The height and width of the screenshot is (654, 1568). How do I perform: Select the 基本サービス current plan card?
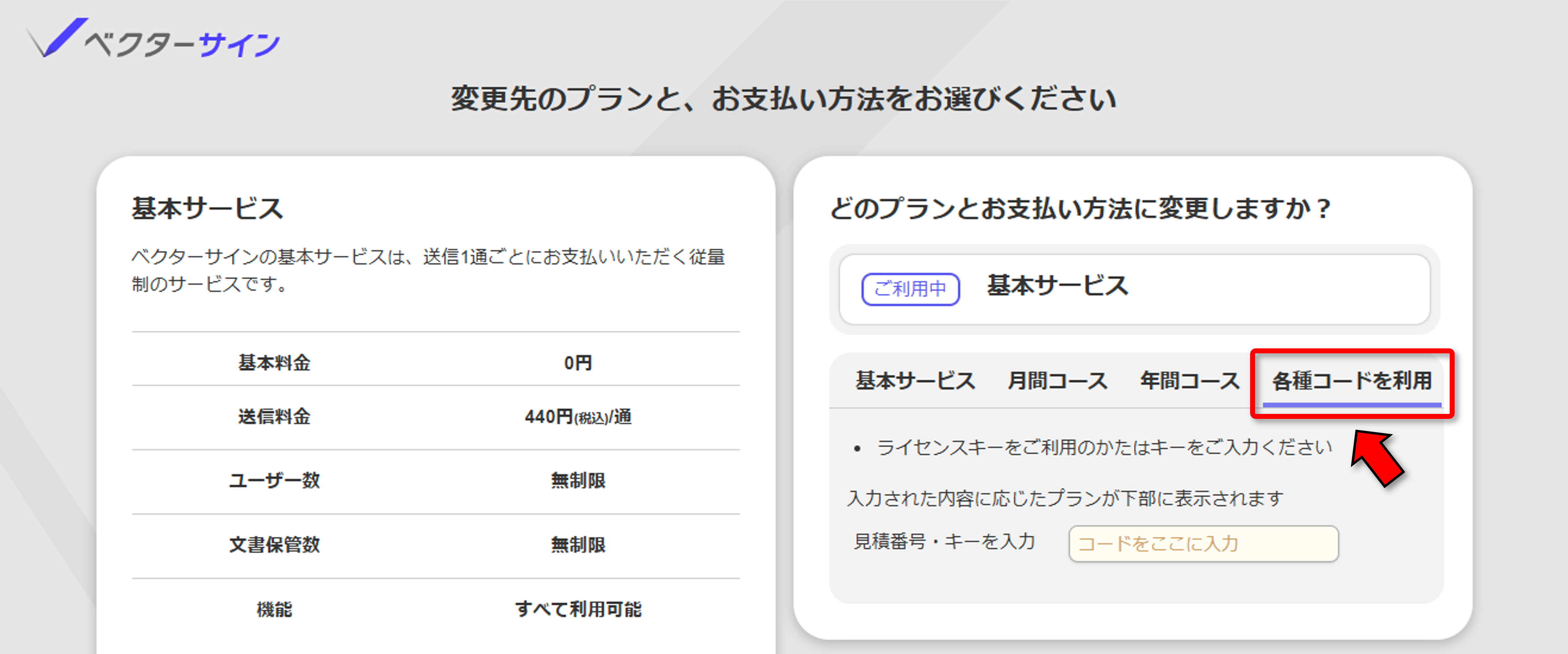tap(1135, 289)
